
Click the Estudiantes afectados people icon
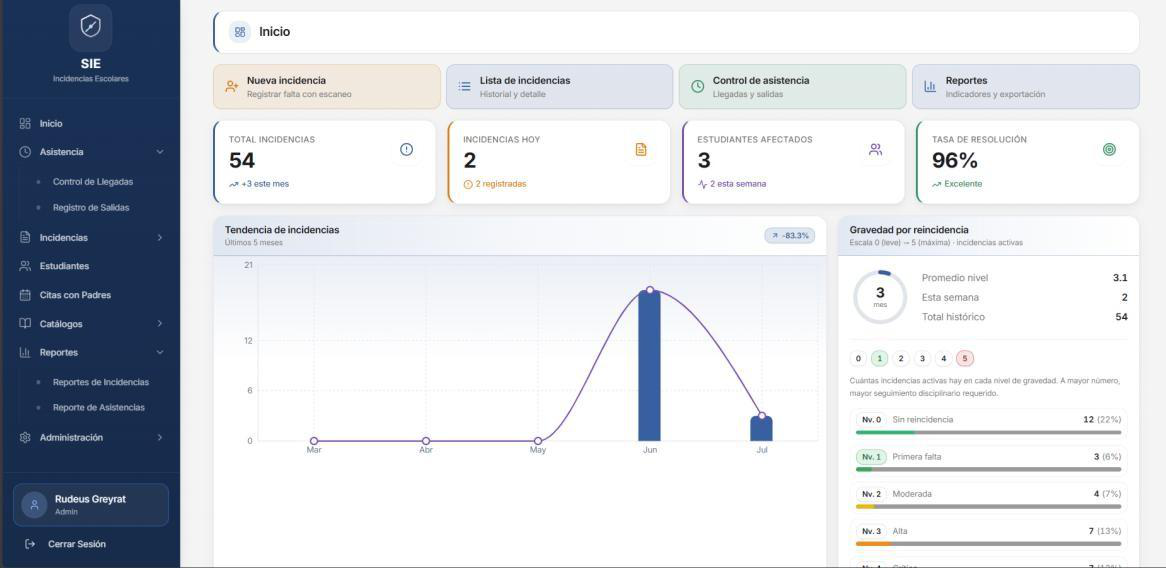click(875, 149)
